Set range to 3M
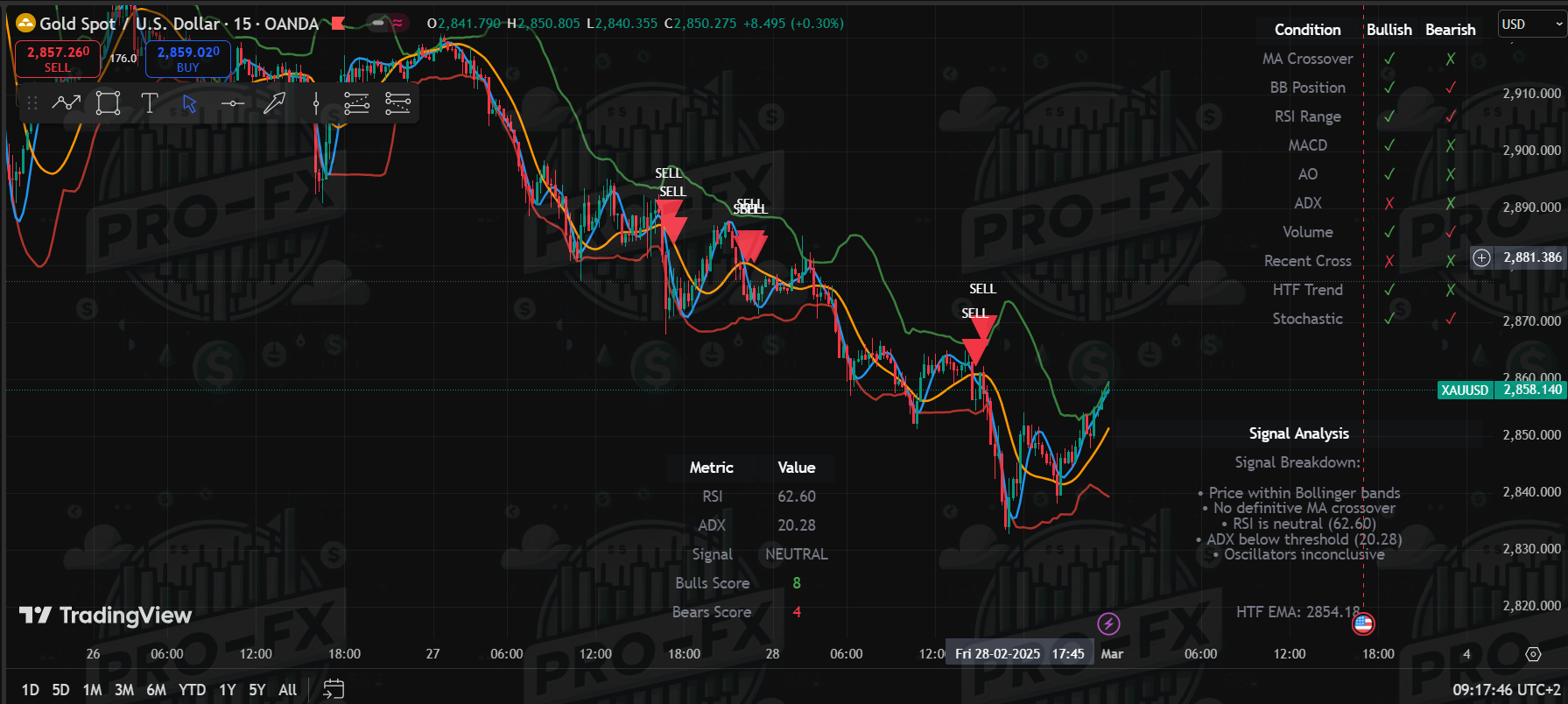Screen dimensions: 1568x704 pos(124,690)
